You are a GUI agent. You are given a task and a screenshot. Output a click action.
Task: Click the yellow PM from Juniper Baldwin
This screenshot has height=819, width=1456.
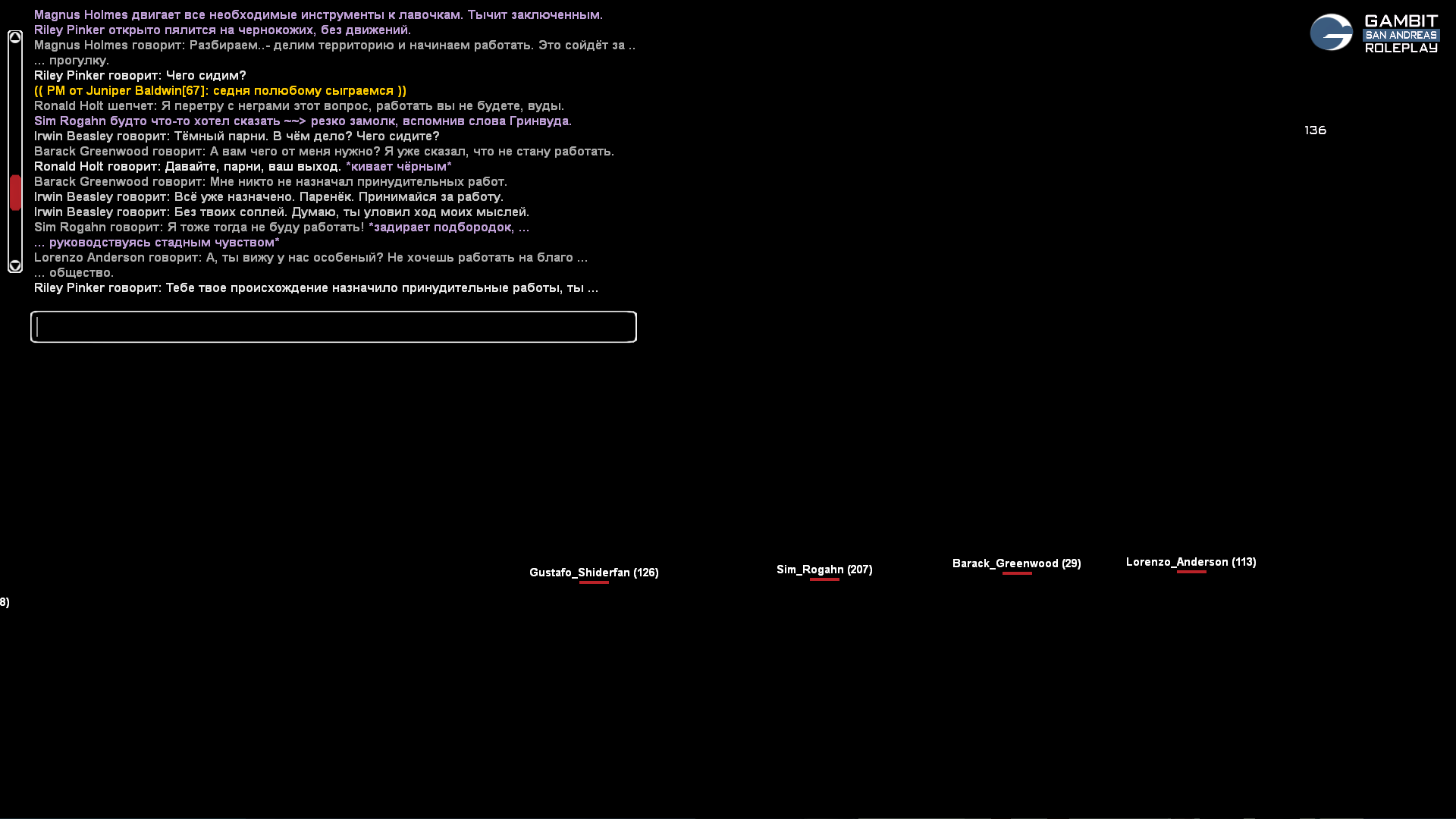[220, 91]
